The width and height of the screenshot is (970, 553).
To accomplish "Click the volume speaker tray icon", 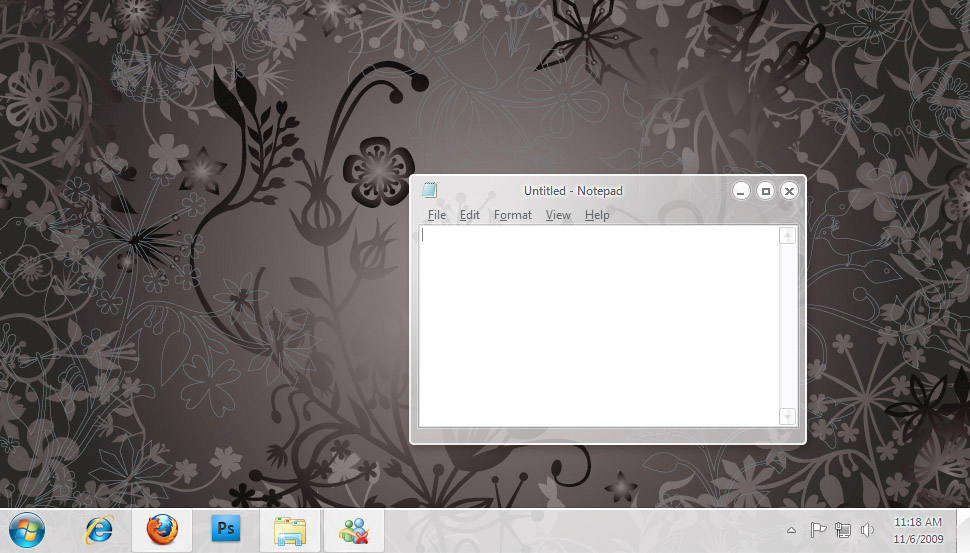I will tap(867, 530).
